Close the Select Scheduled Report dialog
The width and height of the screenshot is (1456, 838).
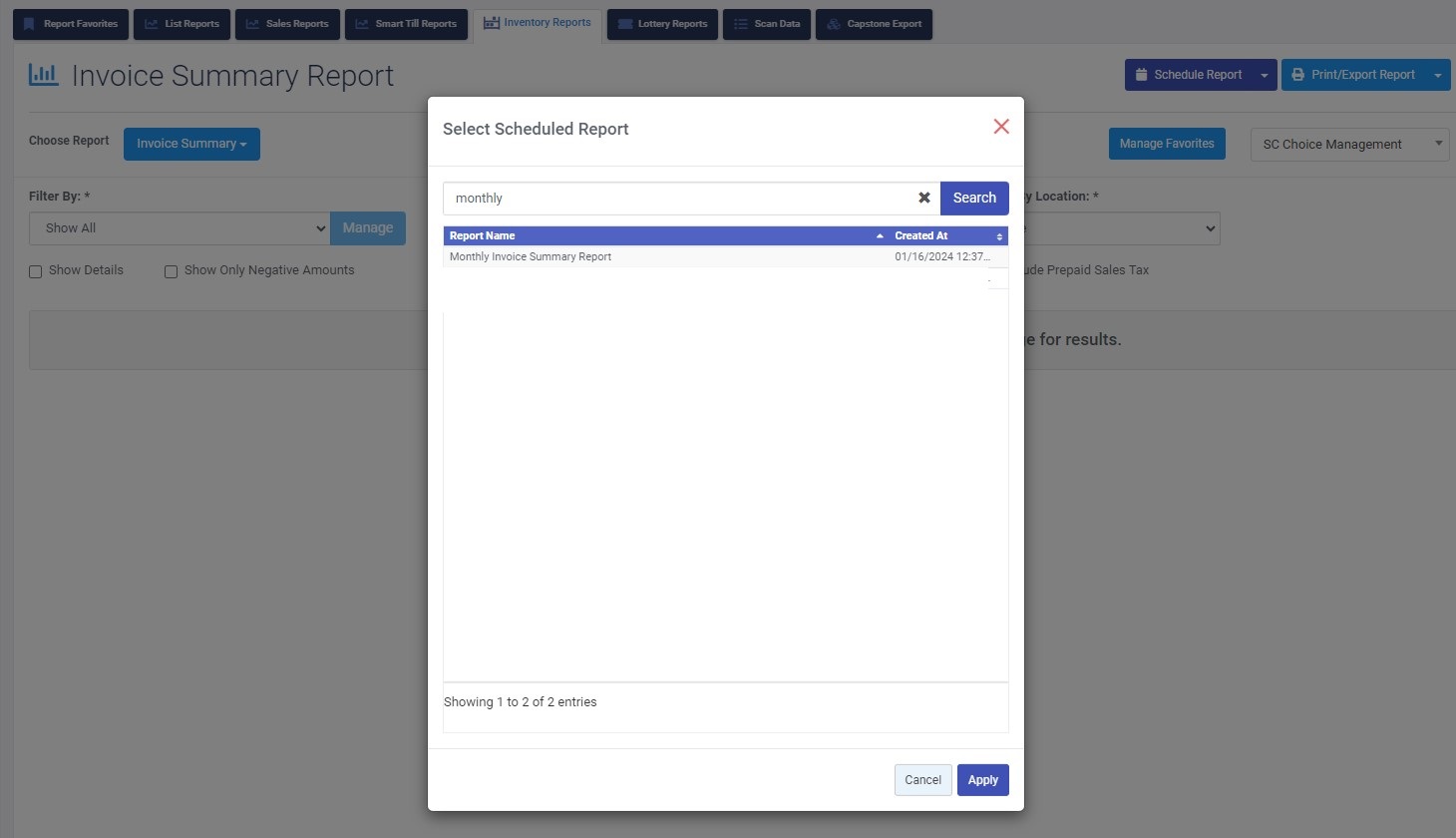pos(1001,127)
